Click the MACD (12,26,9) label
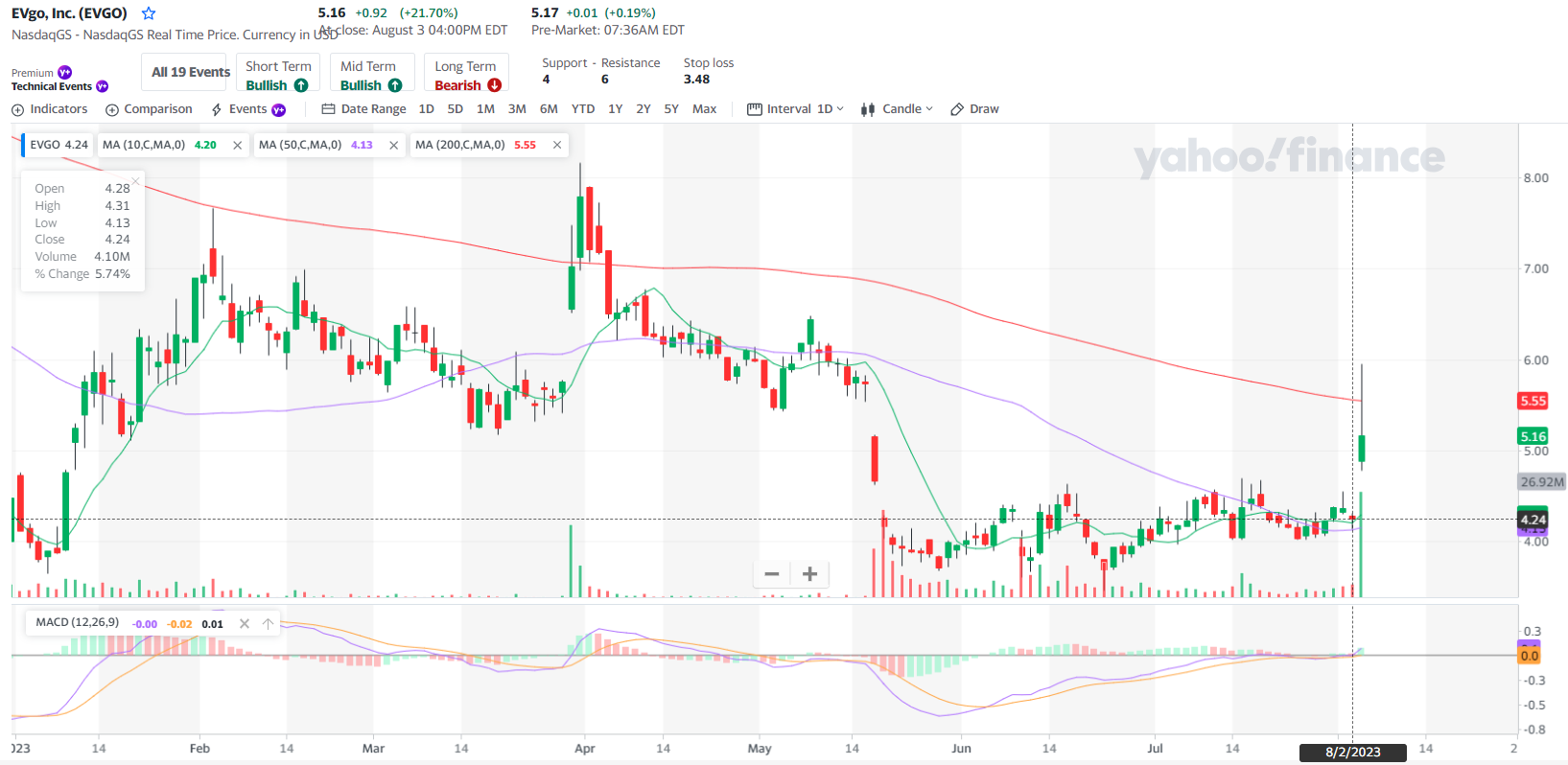Screen dimensions: 1568x765 (78, 623)
